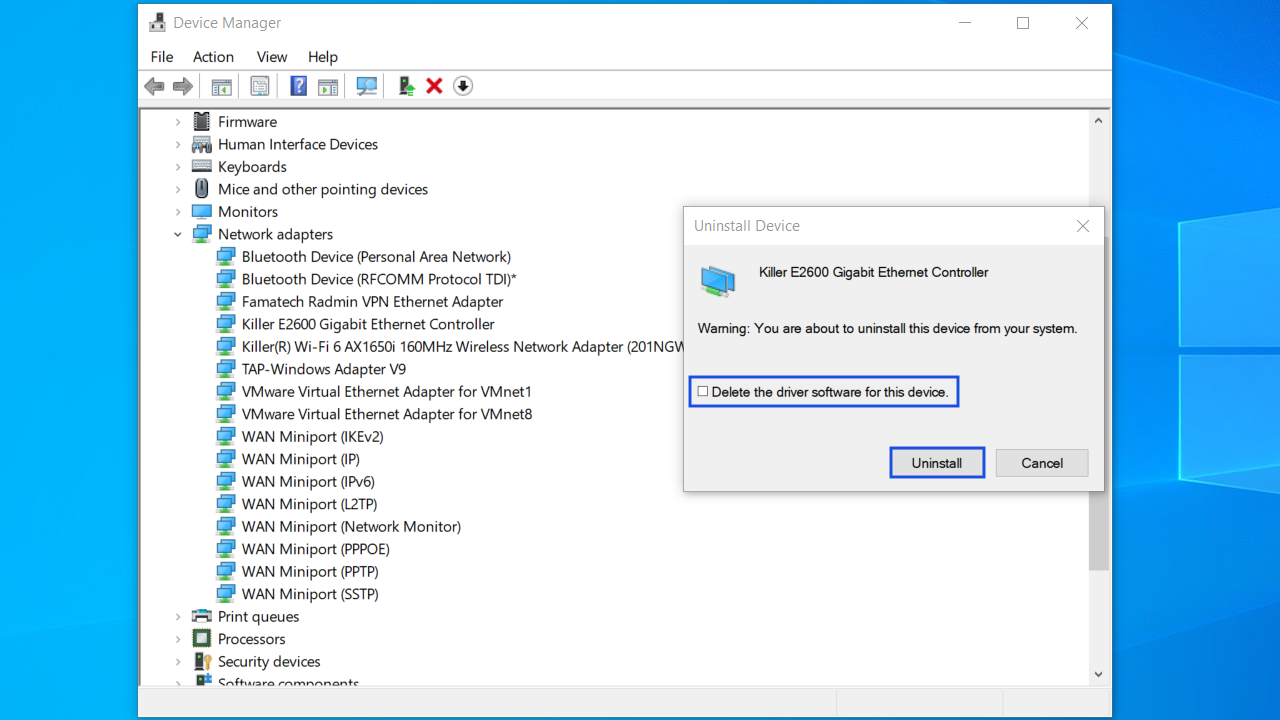Collapse the Network adapters category

178,234
